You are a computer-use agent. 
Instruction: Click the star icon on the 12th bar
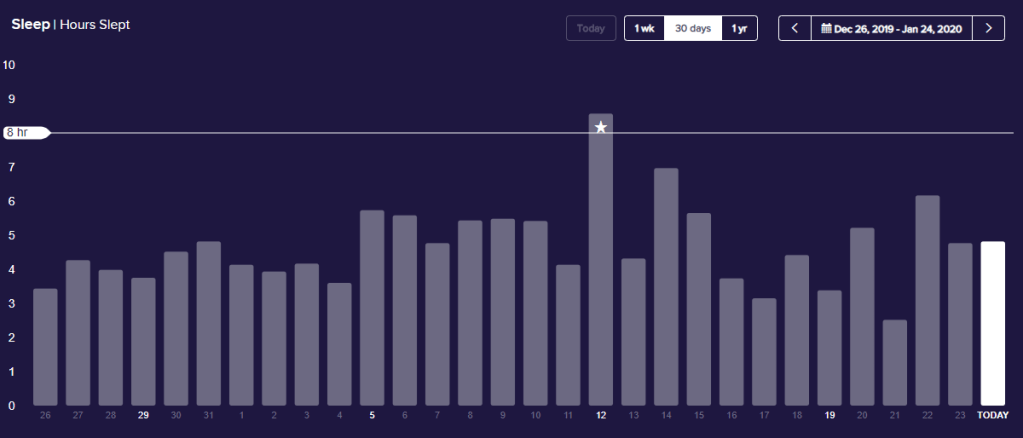(x=601, y=127)
